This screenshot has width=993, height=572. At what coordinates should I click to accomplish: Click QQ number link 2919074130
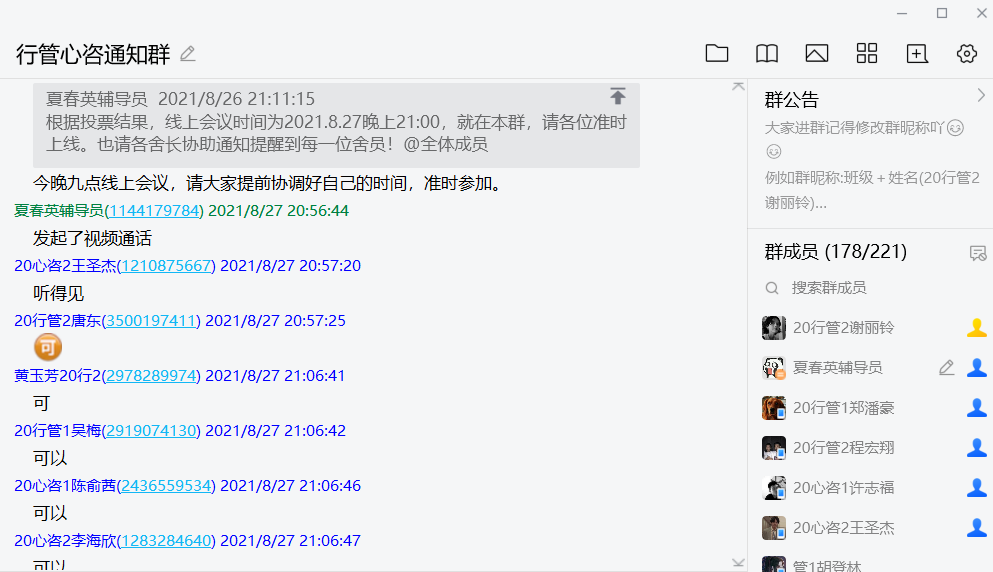(152, 431)
